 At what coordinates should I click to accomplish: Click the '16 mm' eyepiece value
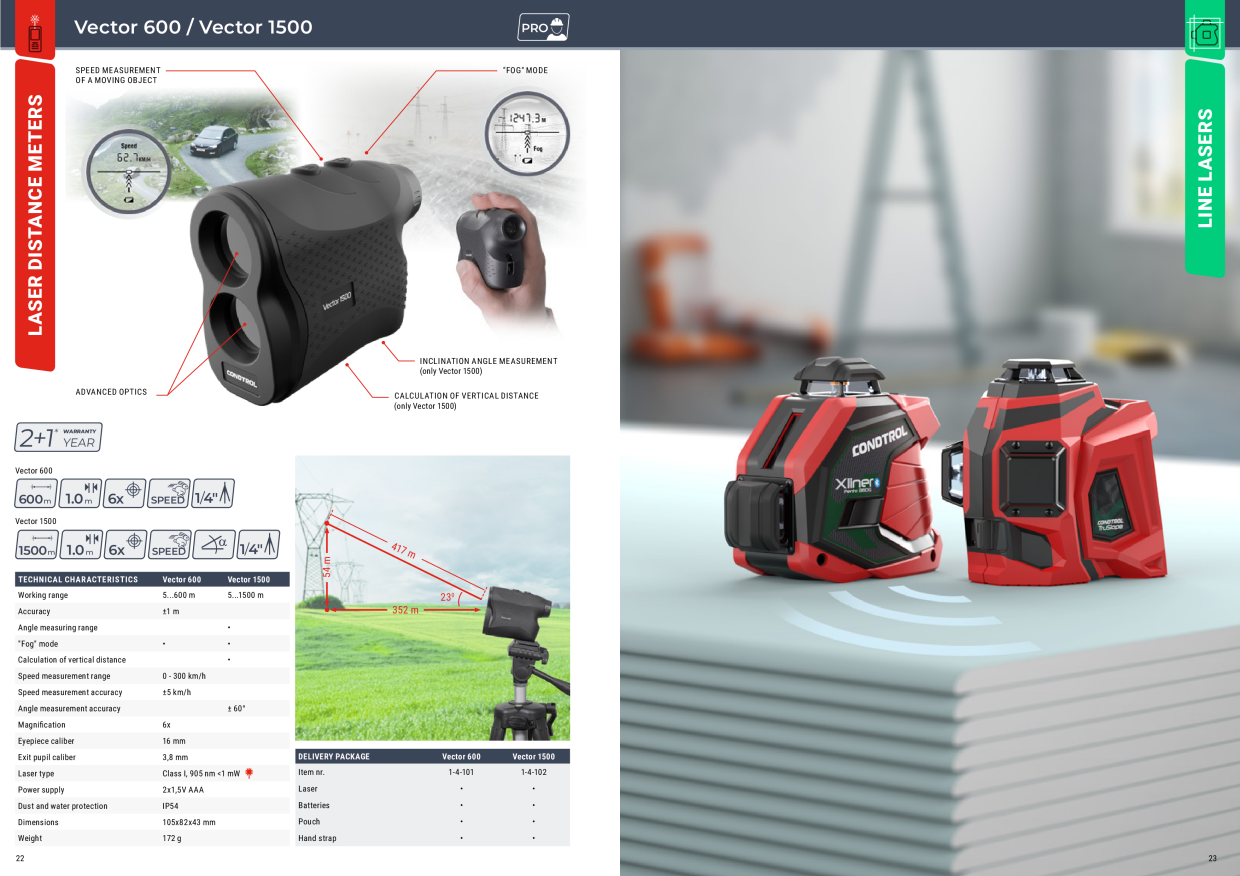pos(174,741)
